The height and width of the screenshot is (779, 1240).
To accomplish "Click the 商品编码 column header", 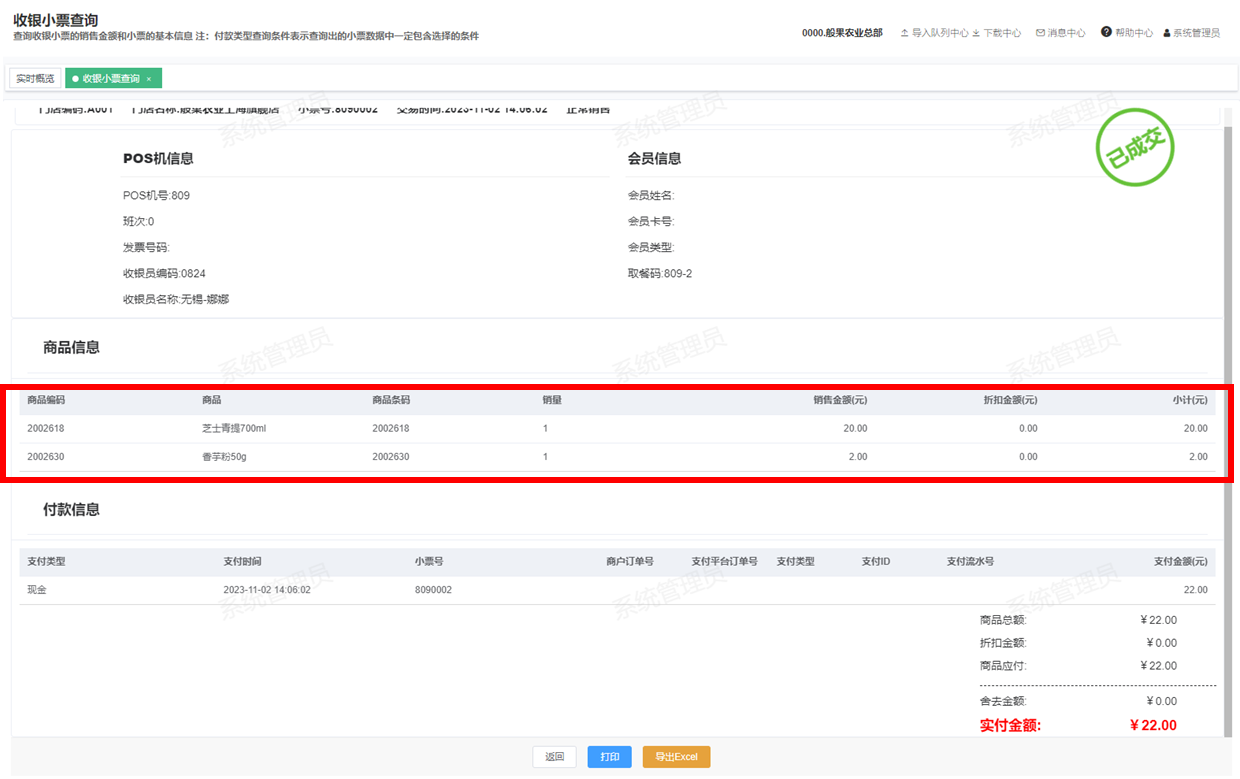I will tap(46, 400).
